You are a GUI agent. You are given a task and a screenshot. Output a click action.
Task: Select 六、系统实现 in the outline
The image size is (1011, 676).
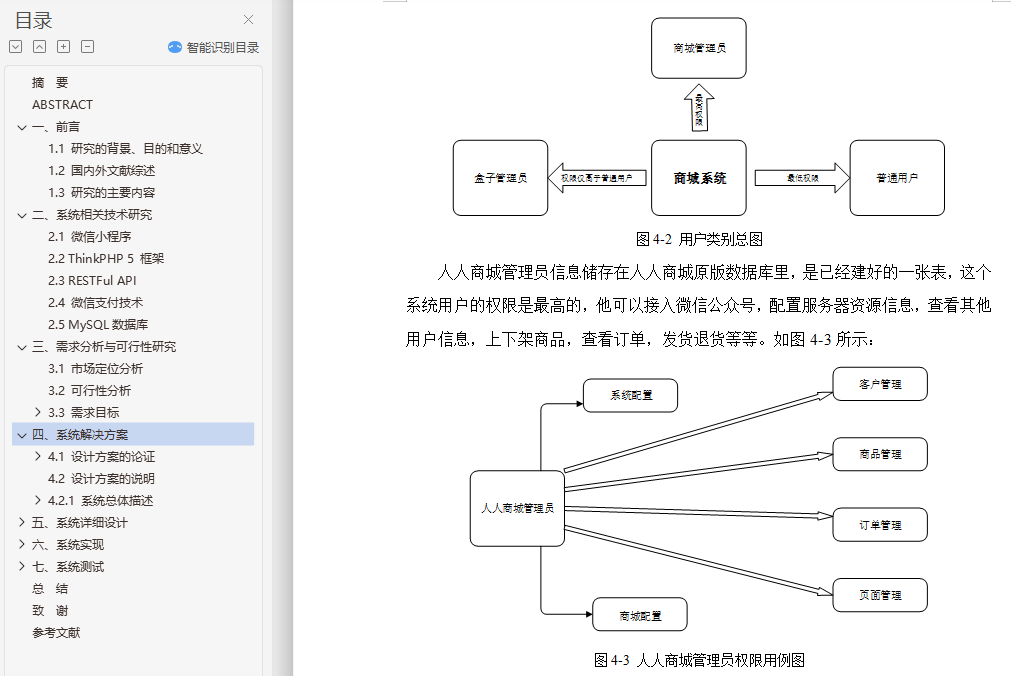68,544
